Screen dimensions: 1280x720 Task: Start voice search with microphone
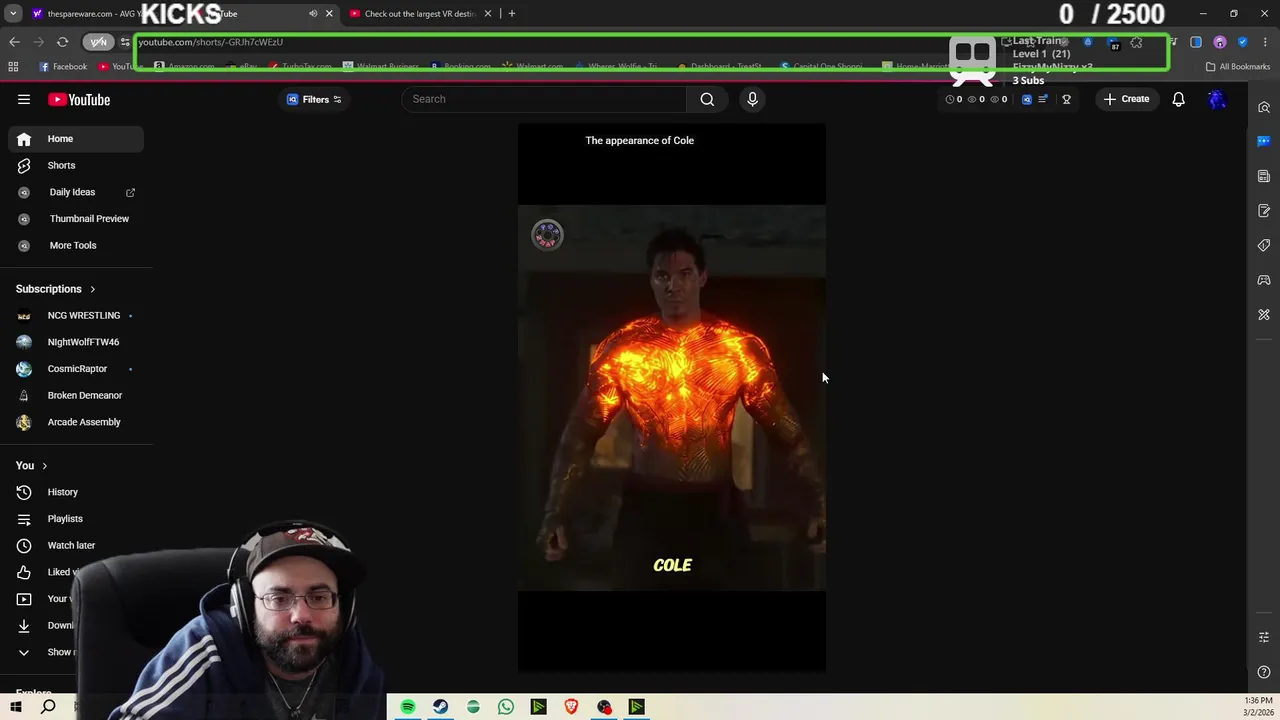pyautogui.click(x=752, y=99)
